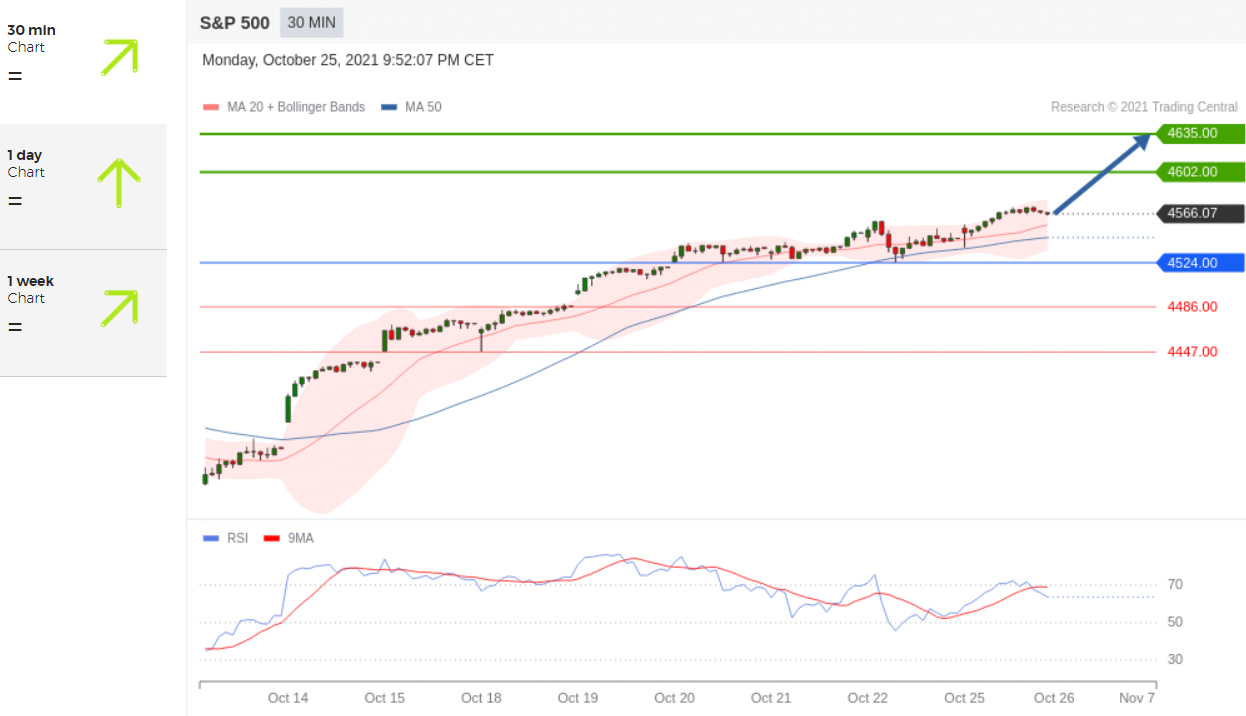Click the equals sign under 30 min Chart
The width and height of the screenshot is (1246, 716).
[15, 76]
